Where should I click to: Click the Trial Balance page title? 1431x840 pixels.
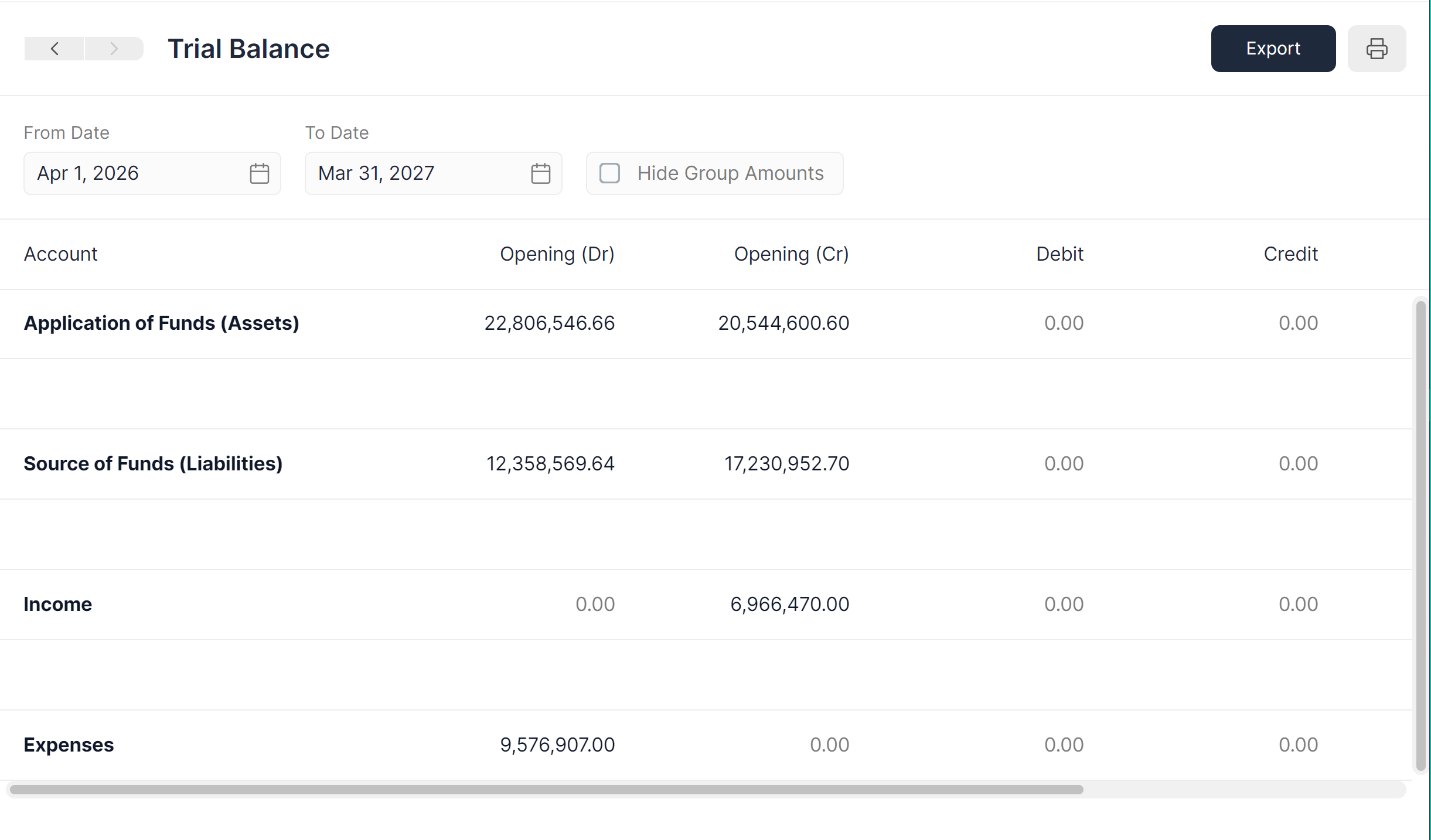click(x=248, y=49)
